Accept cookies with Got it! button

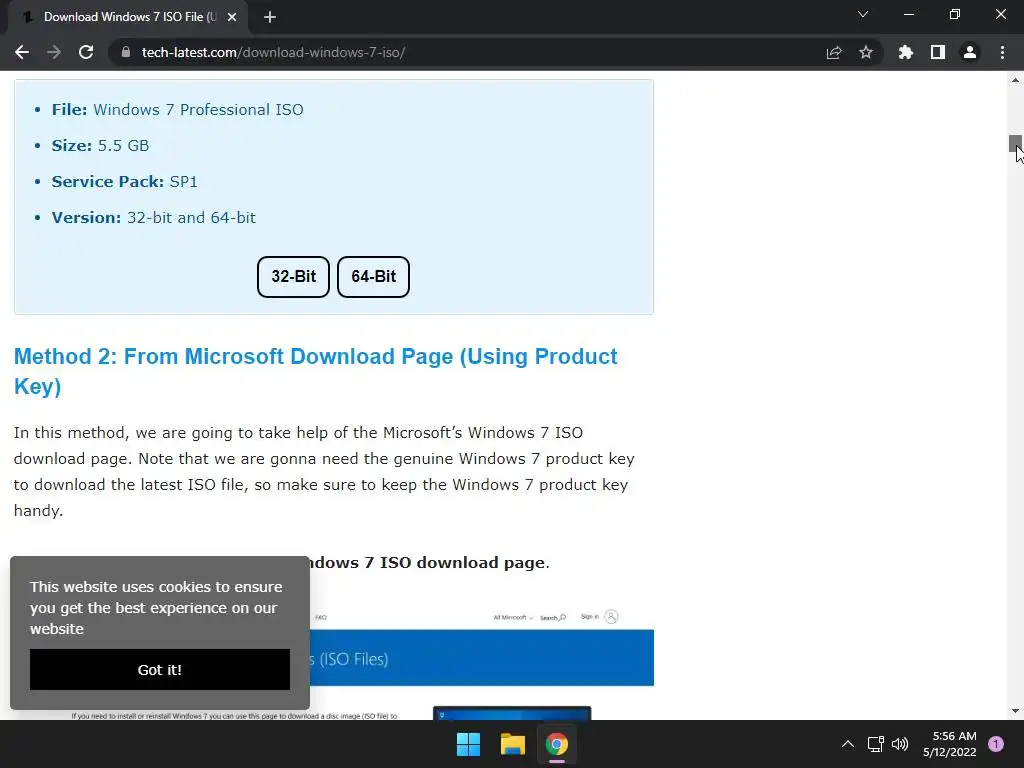[x=160, y=669]
